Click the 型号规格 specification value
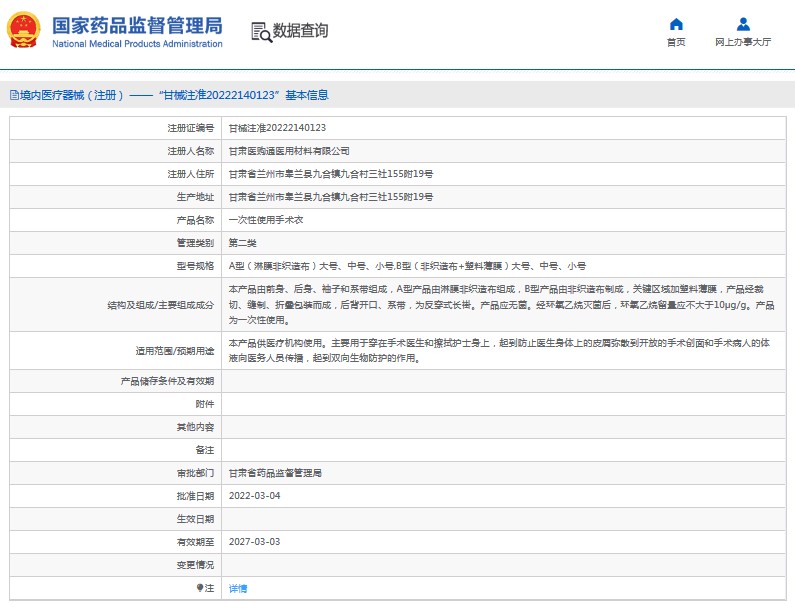The height and width of the screenshot is (607, 795). (x=407, y=266)
